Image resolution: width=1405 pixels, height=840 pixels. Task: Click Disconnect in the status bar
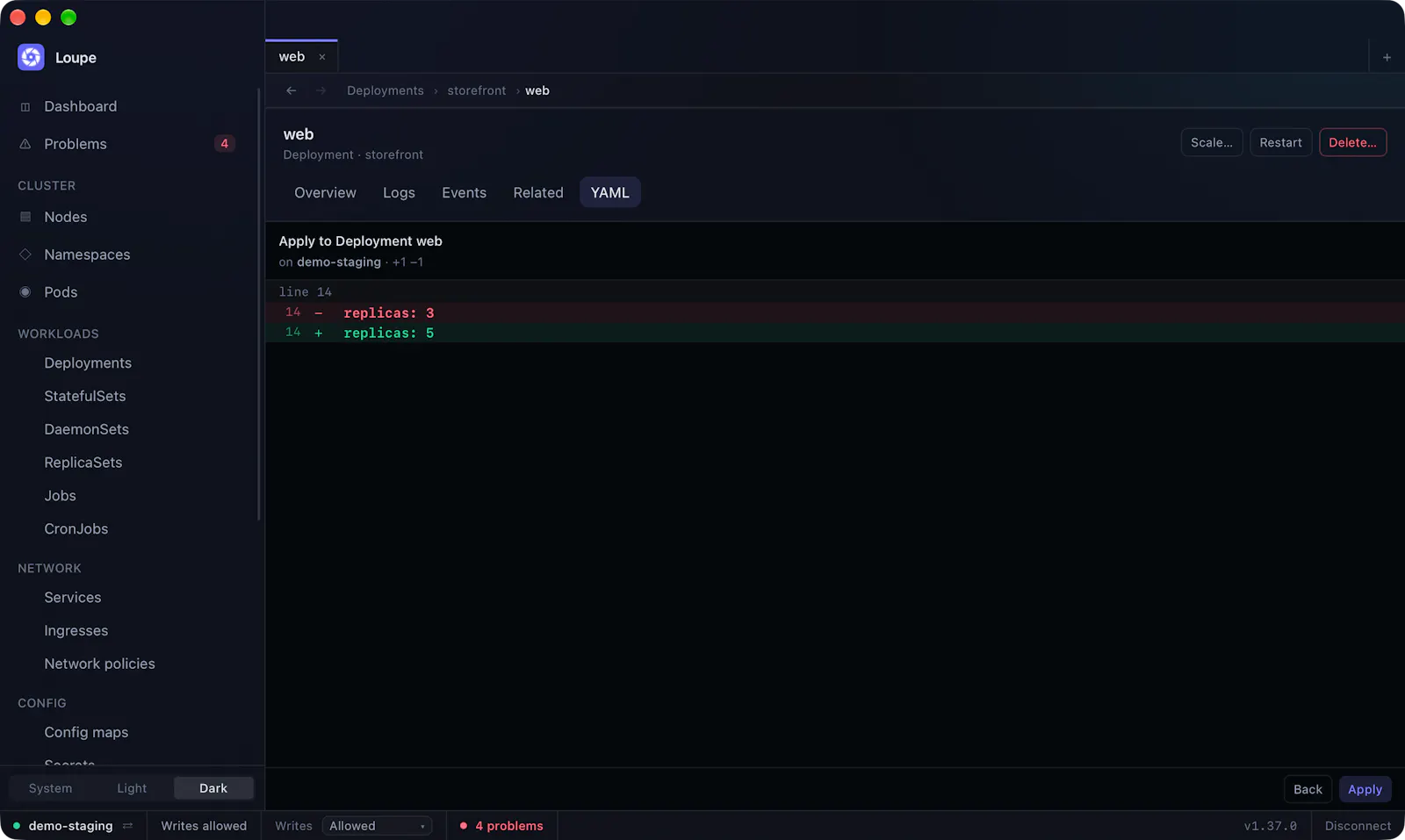tap(1358, 826)
